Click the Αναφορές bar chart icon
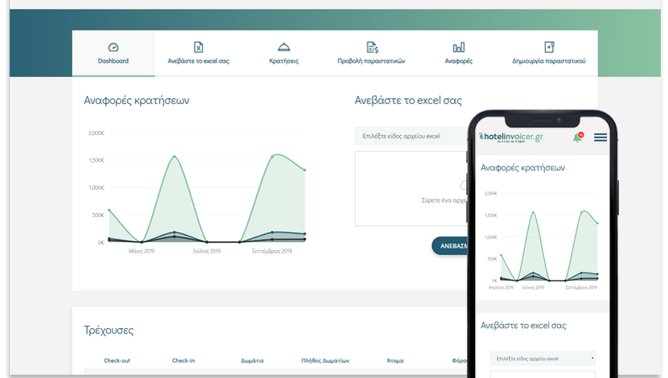The image size is (668, 378). click(x=459, y=47)
